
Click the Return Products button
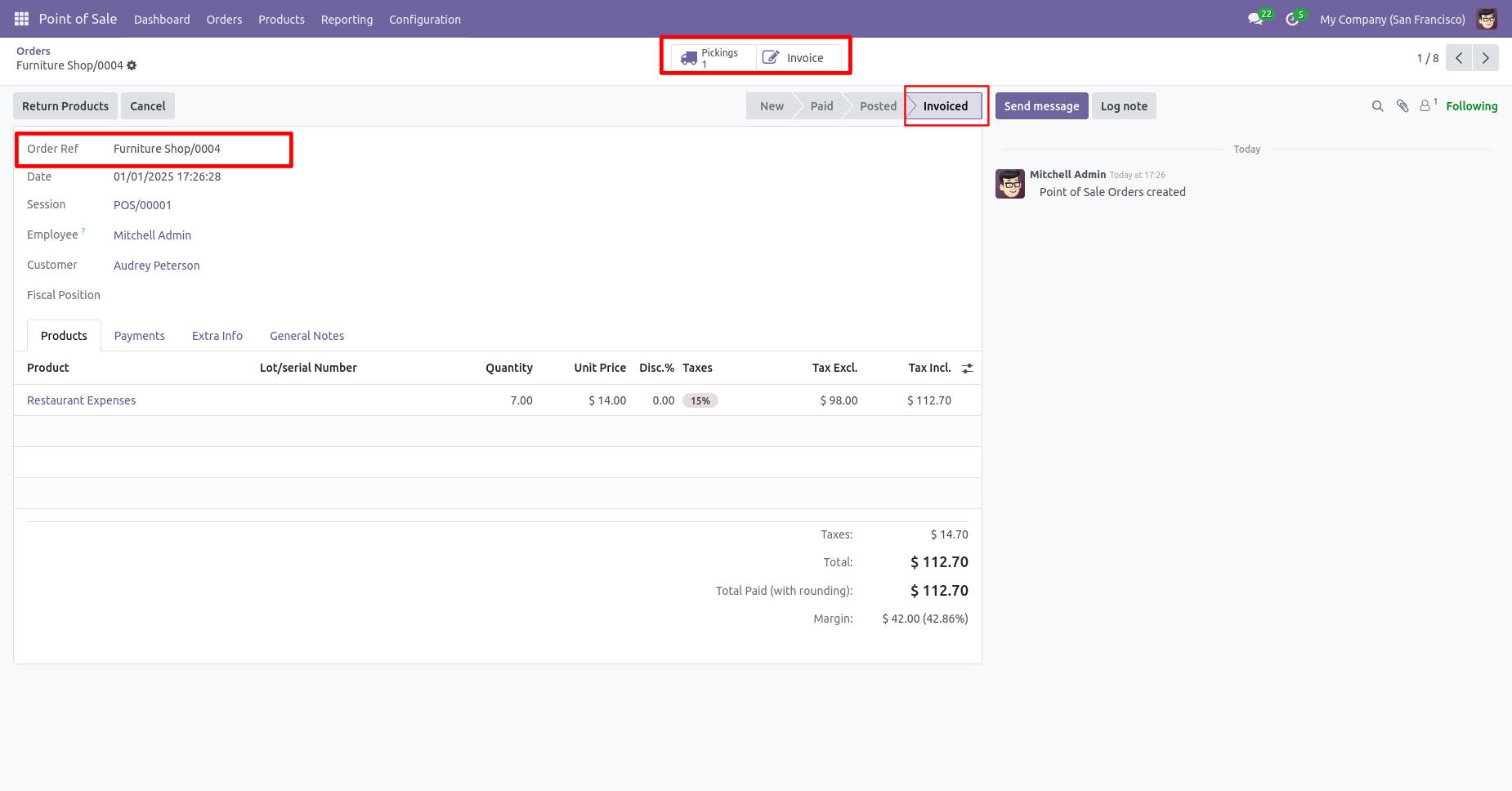[65, 106]
